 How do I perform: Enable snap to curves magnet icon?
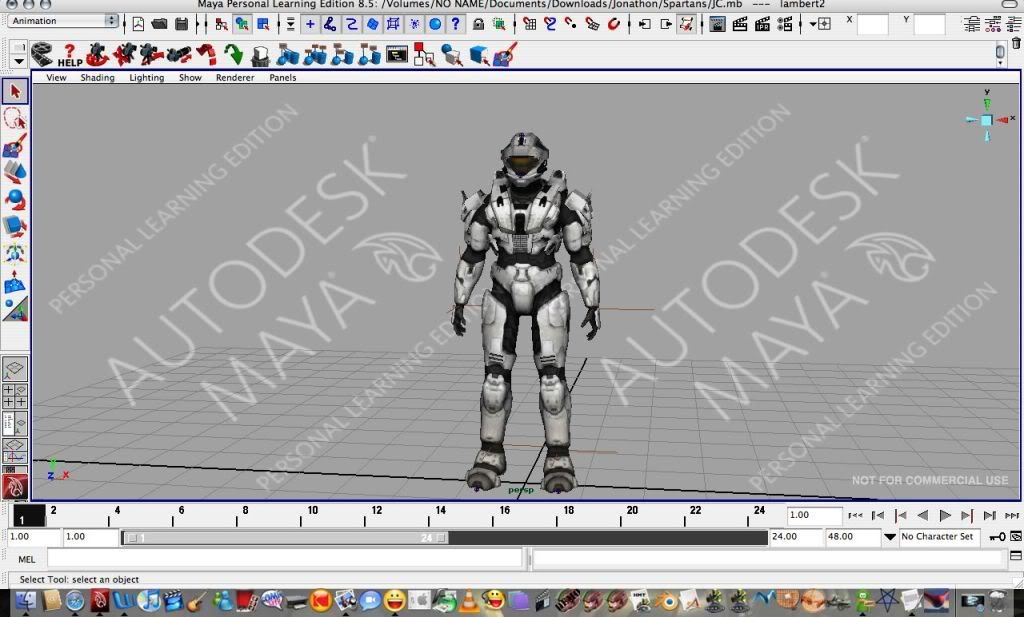551,25
